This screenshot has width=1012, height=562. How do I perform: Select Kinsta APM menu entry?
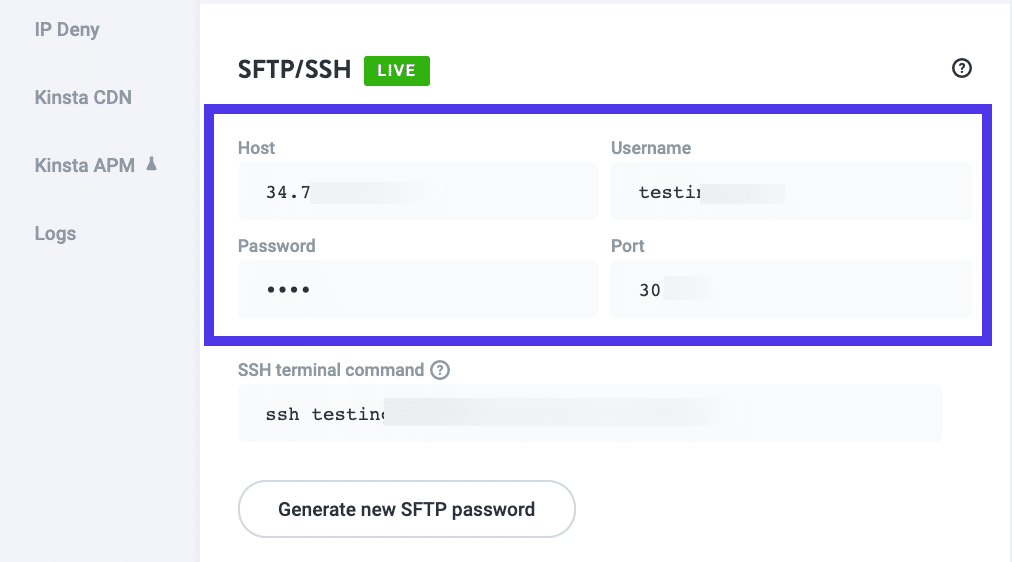point(84,165)
